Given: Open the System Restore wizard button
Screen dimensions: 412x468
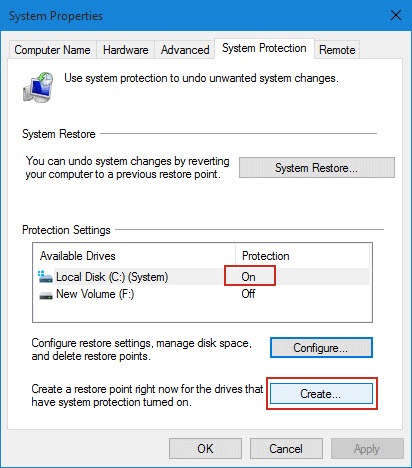Looking at the screenshot, I should (x=317, y=168).
